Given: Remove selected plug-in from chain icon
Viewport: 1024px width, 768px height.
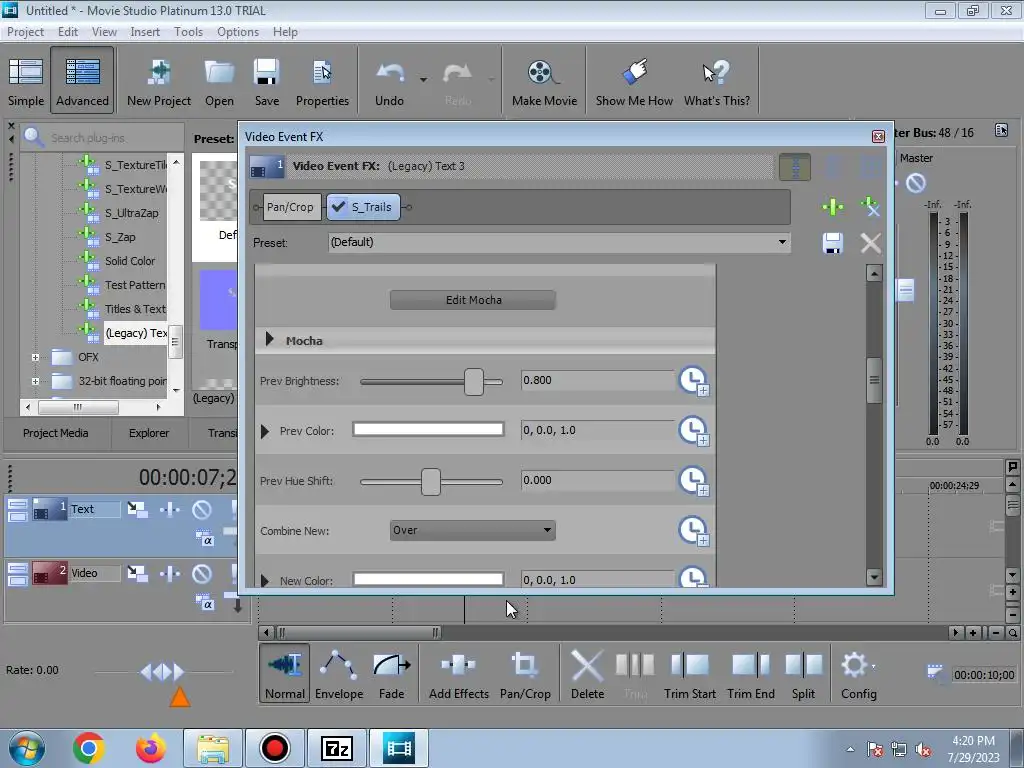Looking at the screenshot, I should pyautogui.click(x=870, y=208).
